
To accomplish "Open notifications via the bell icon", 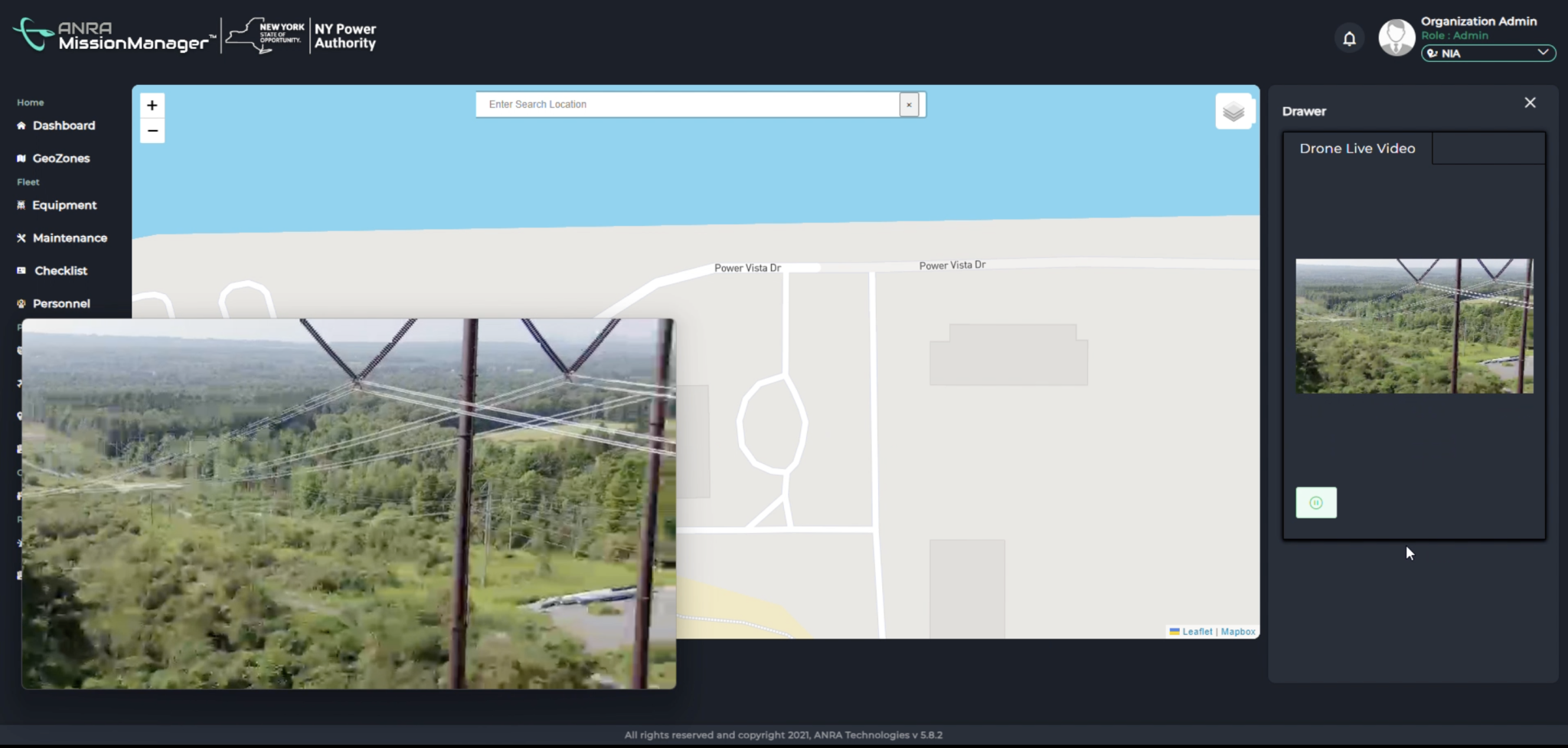I will 1349,37.
